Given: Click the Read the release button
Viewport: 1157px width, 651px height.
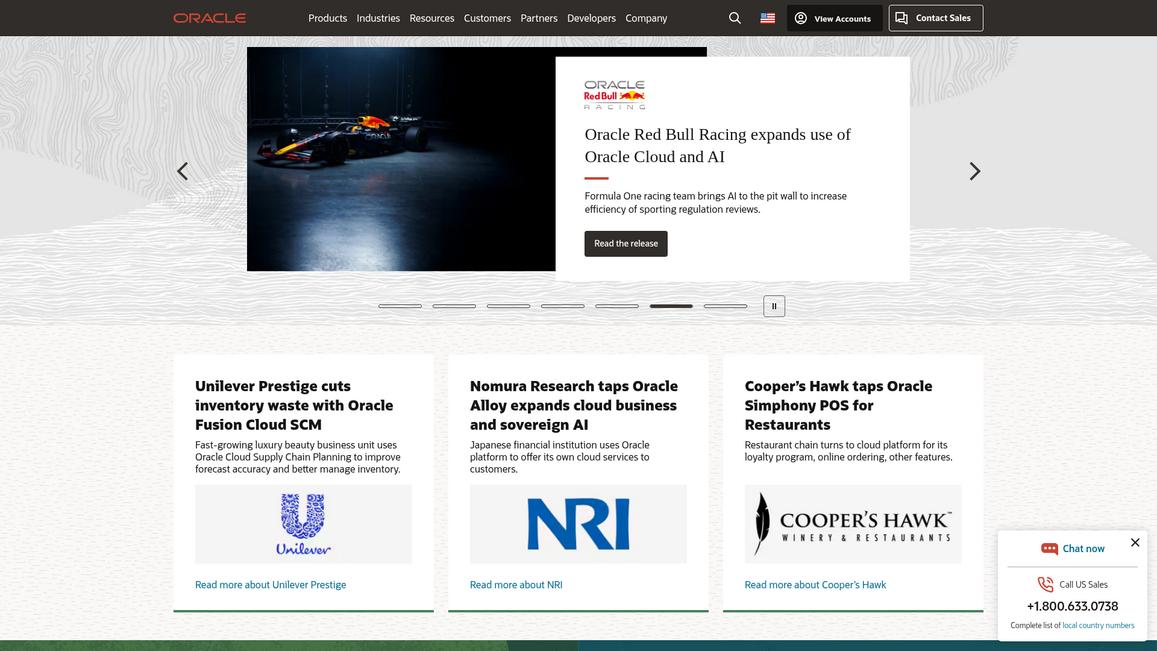Looking at the screenshot, I should 626,244.
